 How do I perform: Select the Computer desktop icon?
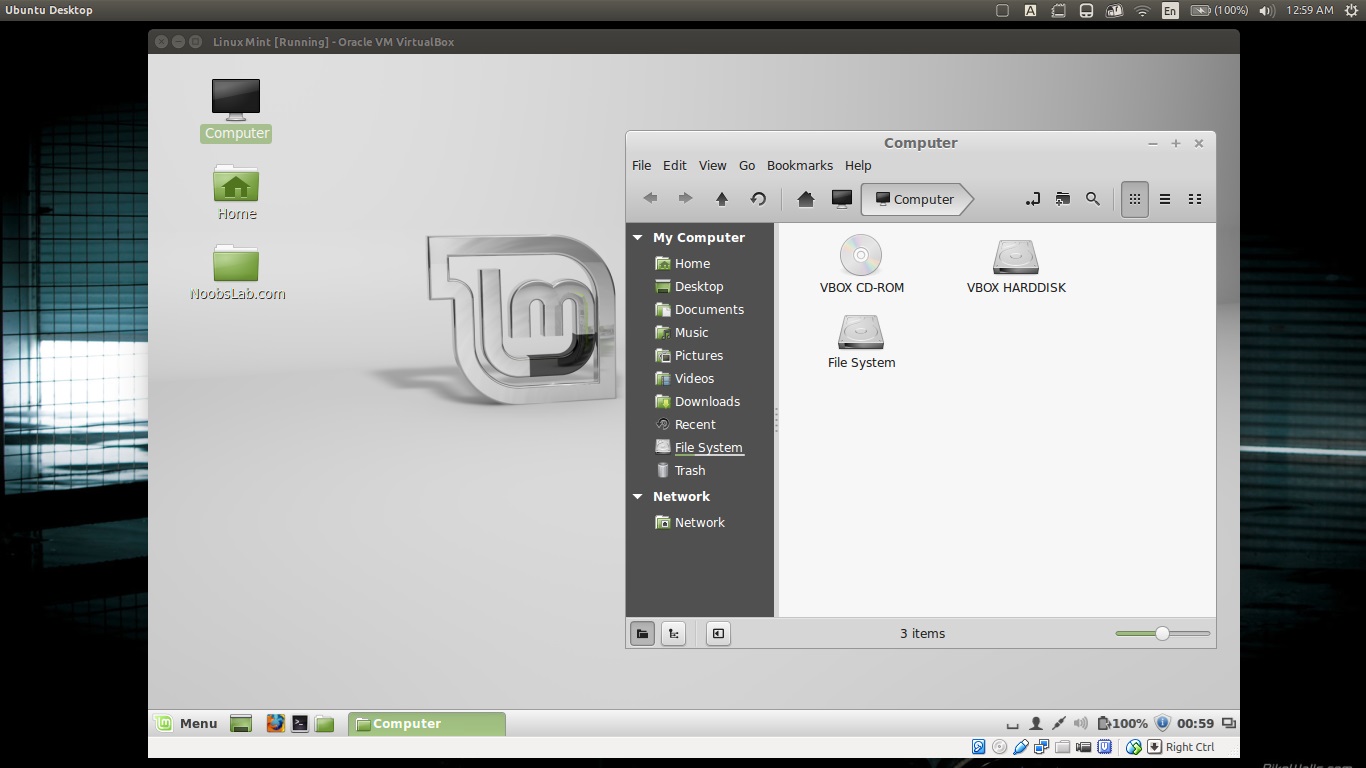coord(236,110)
